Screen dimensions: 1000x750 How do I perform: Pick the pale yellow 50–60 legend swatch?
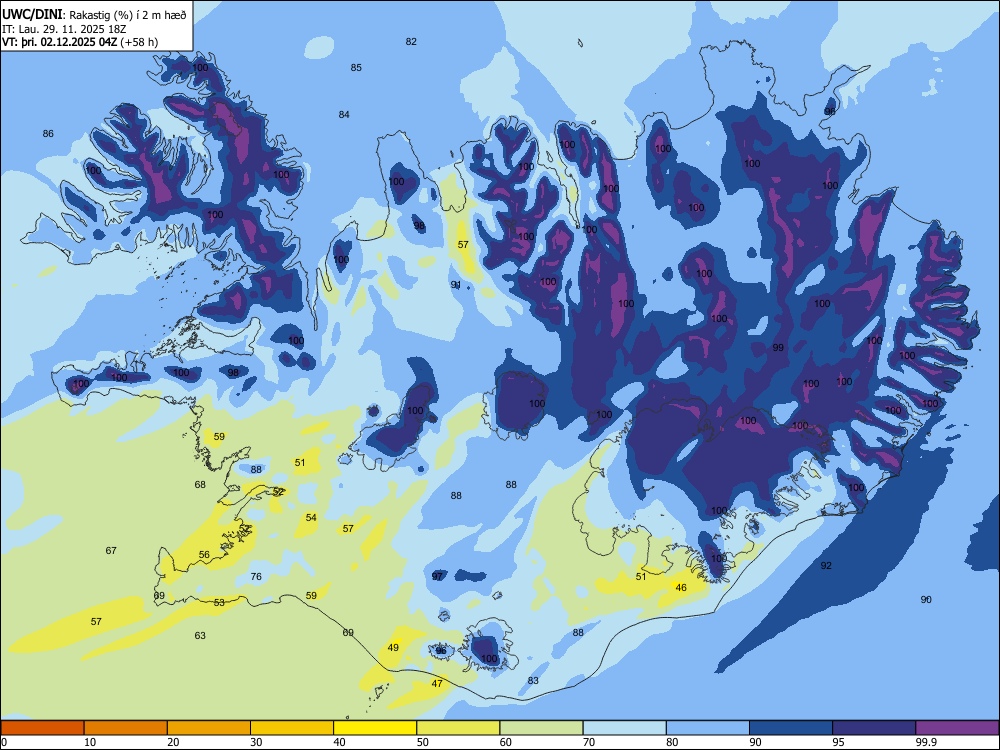[x=458, y=728]
